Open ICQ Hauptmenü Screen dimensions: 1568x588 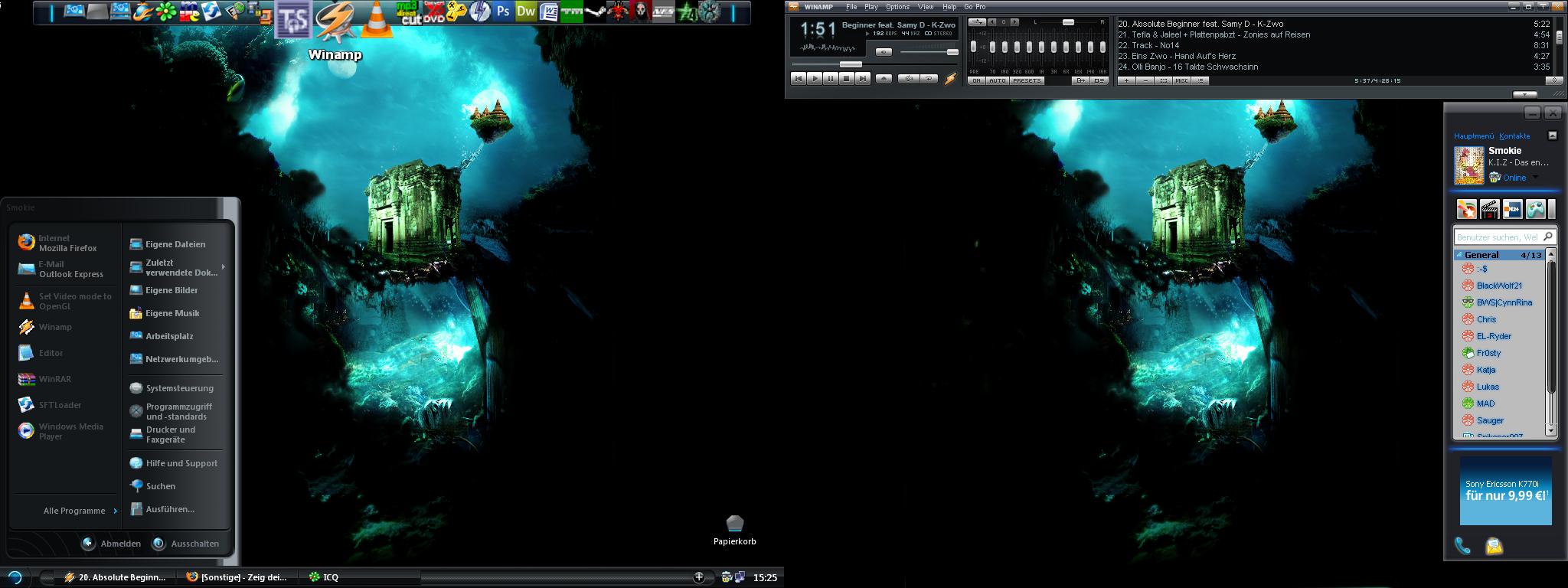pyautogui.click(x=1474, y=136)
